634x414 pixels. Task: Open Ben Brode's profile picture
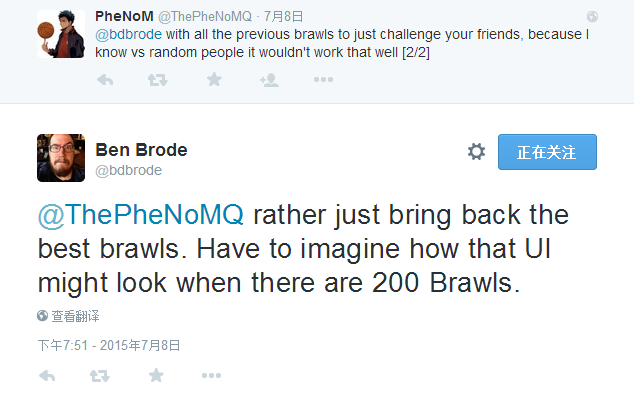pos(61,158)
